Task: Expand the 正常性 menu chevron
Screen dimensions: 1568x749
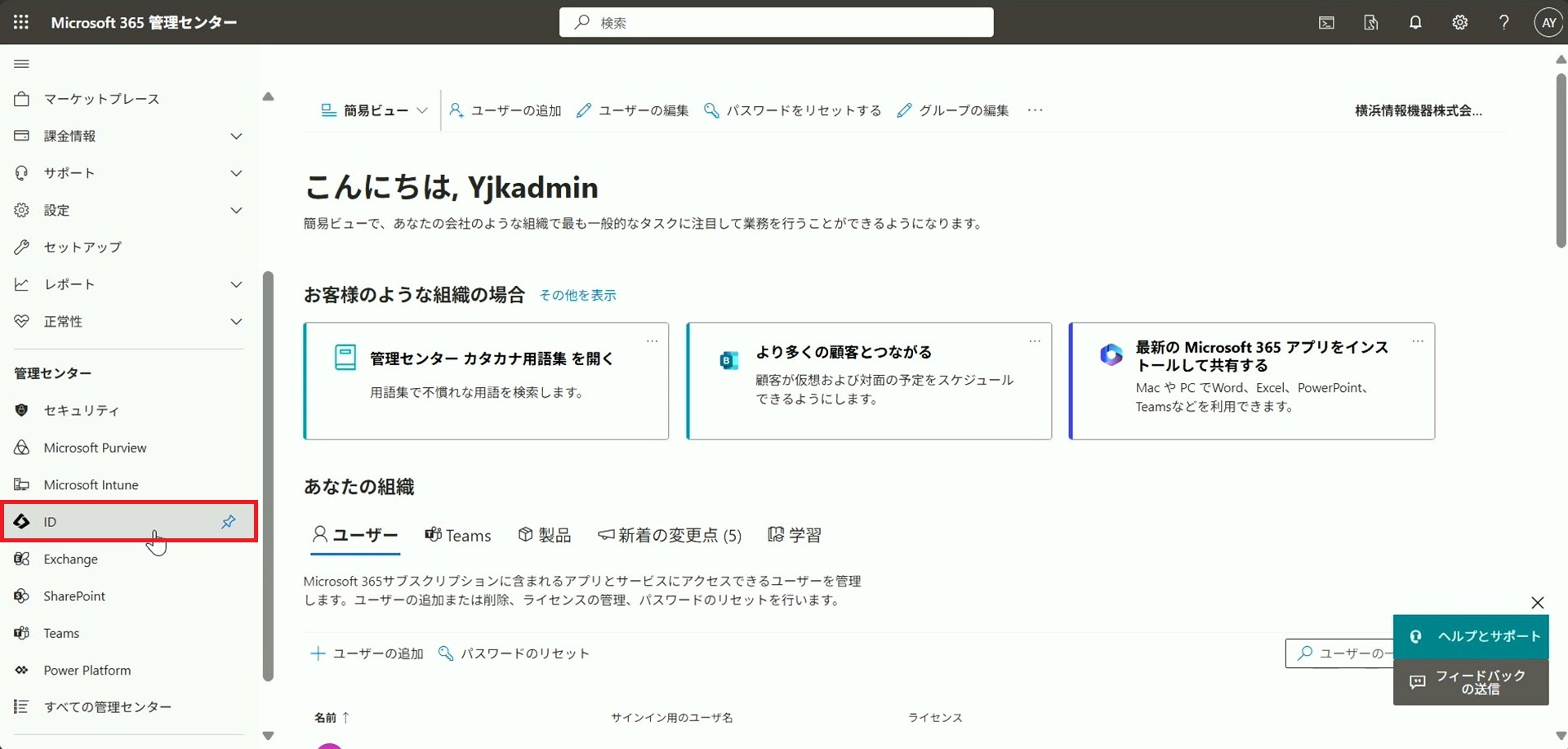Action: click(236, 322)
